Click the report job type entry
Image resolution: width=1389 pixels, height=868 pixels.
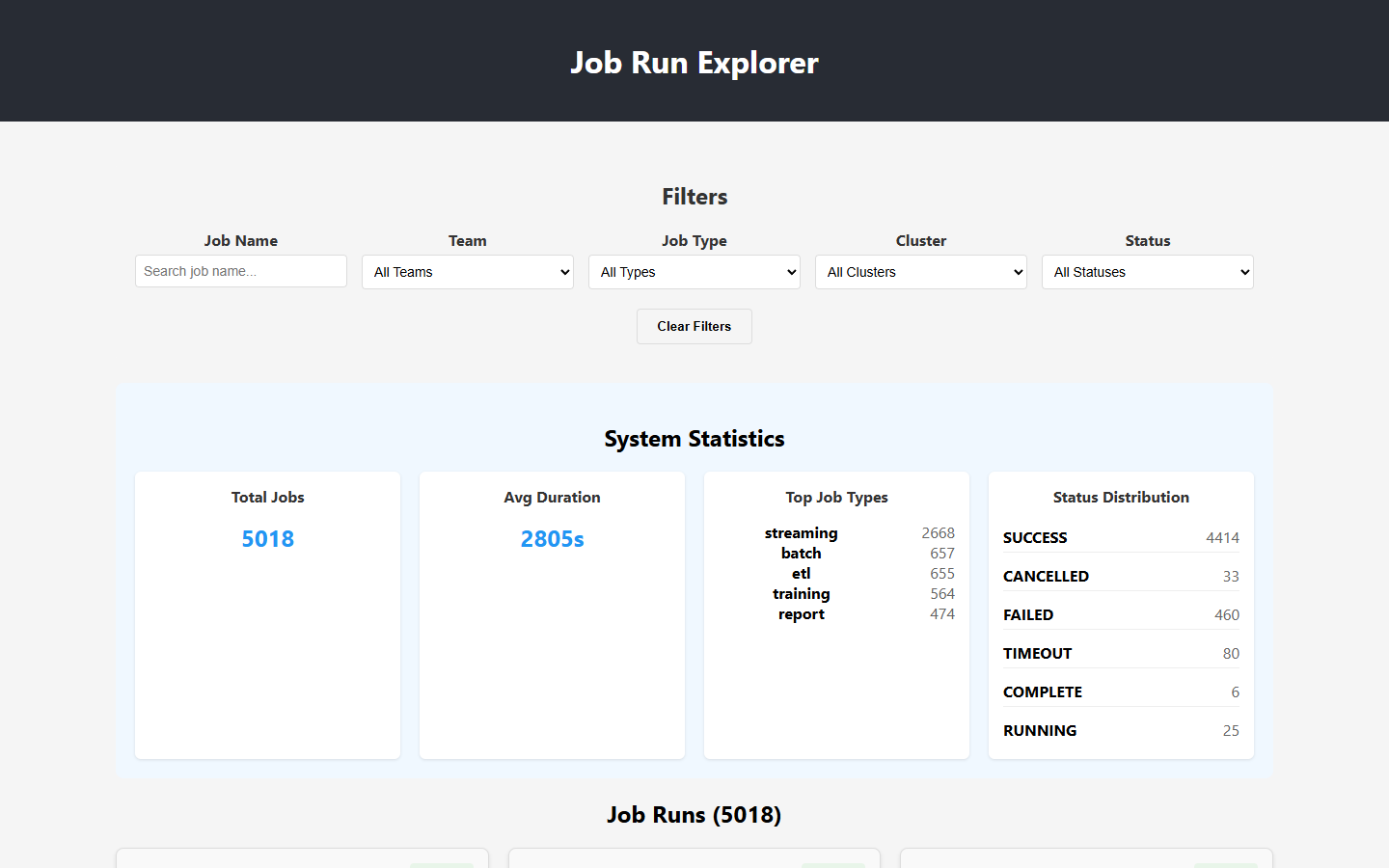[836, 614]
